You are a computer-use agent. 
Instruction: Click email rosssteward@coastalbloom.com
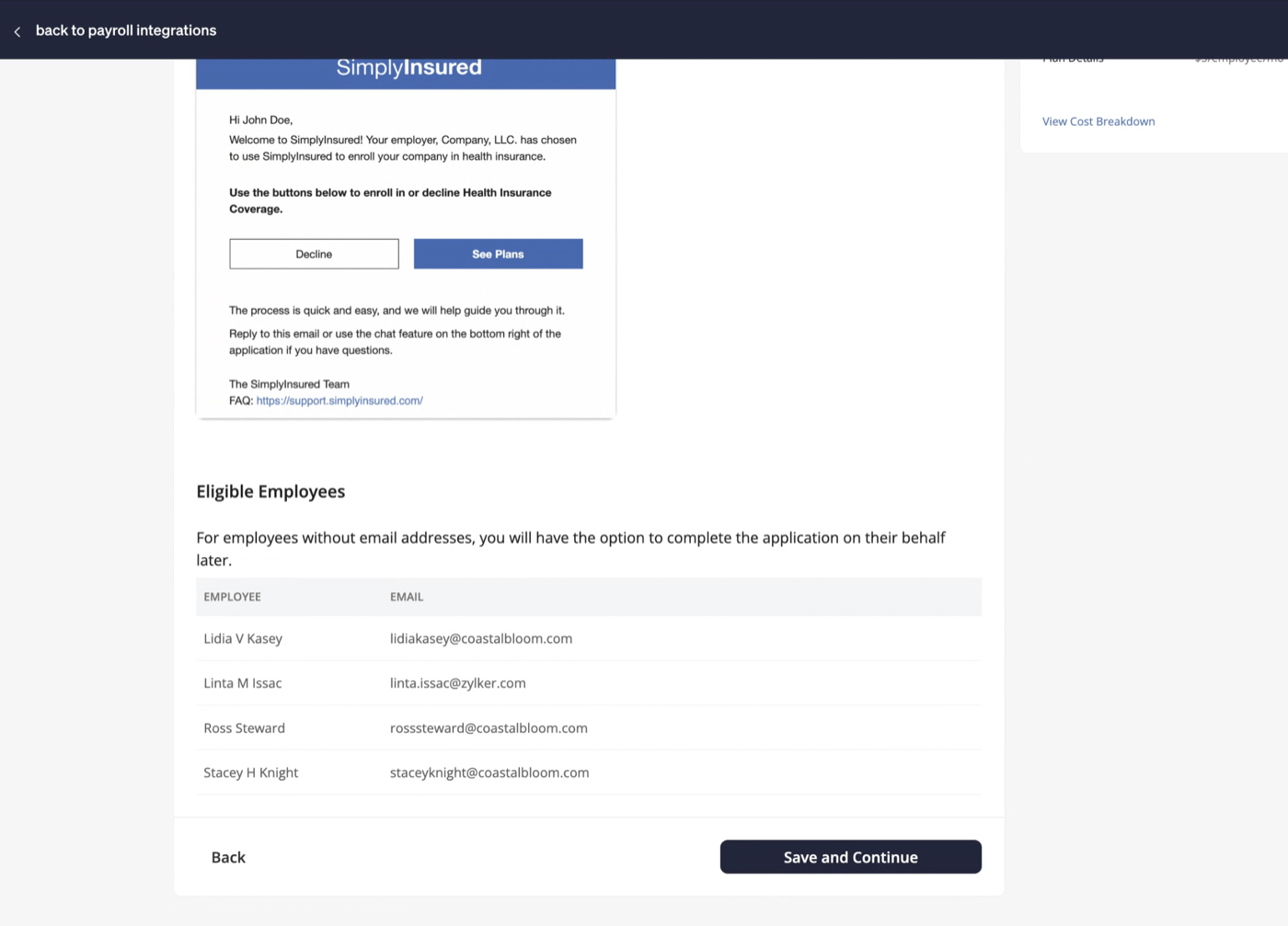[489, 728]
